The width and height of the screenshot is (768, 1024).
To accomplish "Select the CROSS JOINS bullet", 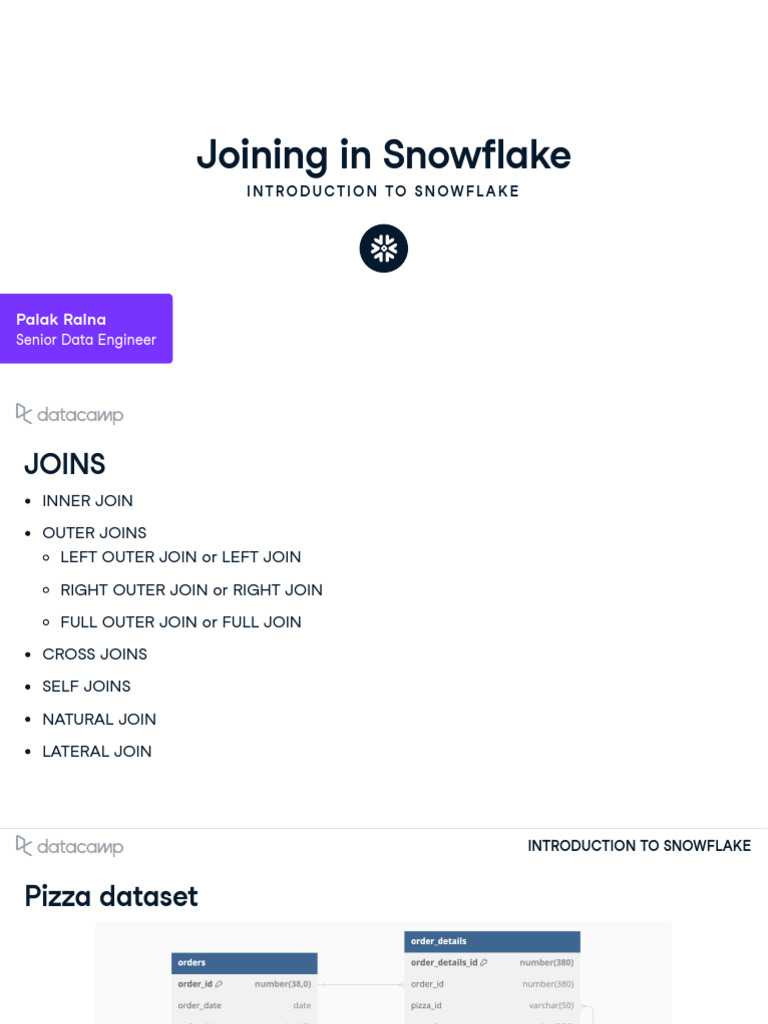I will (95, 654).
